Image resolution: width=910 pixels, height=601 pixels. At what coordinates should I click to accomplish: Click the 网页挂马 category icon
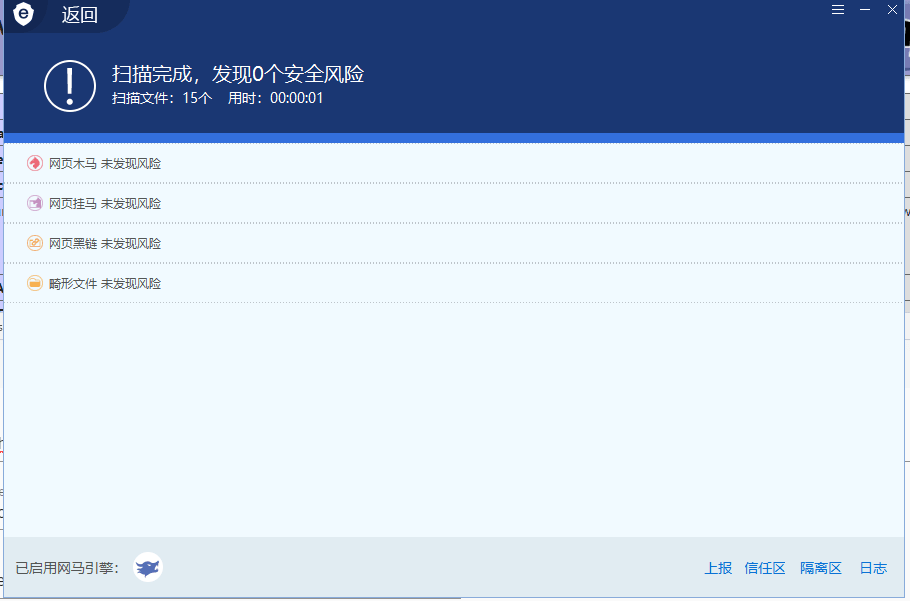(35, 203)
